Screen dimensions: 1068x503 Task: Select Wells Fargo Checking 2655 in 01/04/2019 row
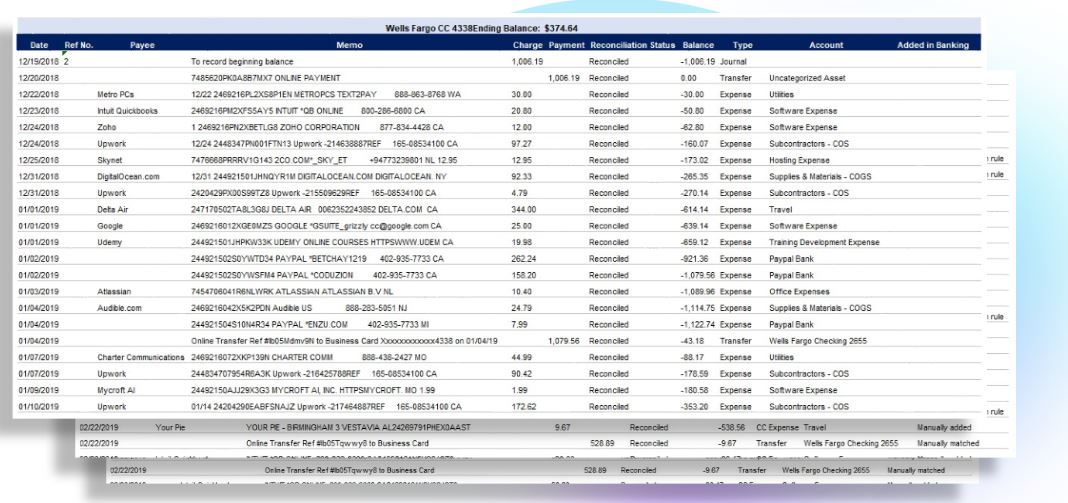pyautogui.click(x=818, y=341)
